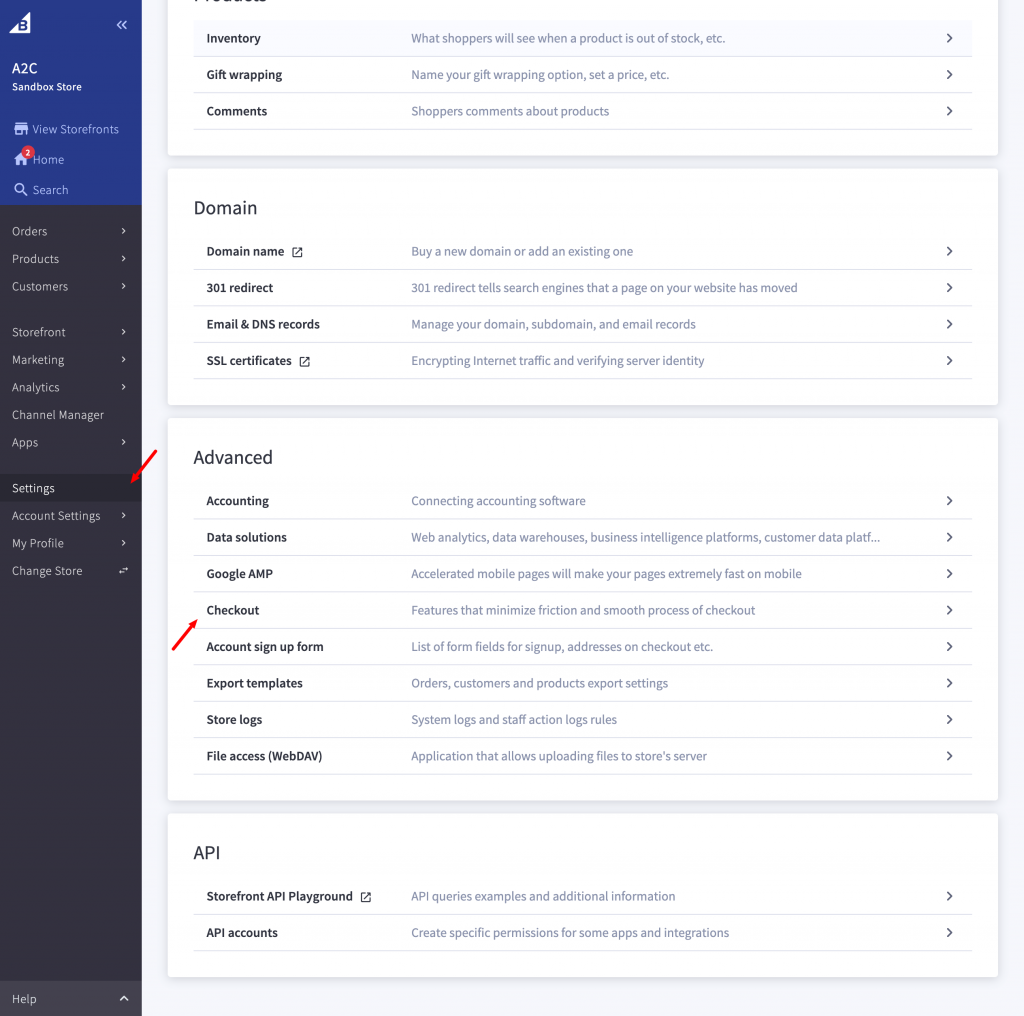Click the arrow on the Inventory row

click(949, 38)
